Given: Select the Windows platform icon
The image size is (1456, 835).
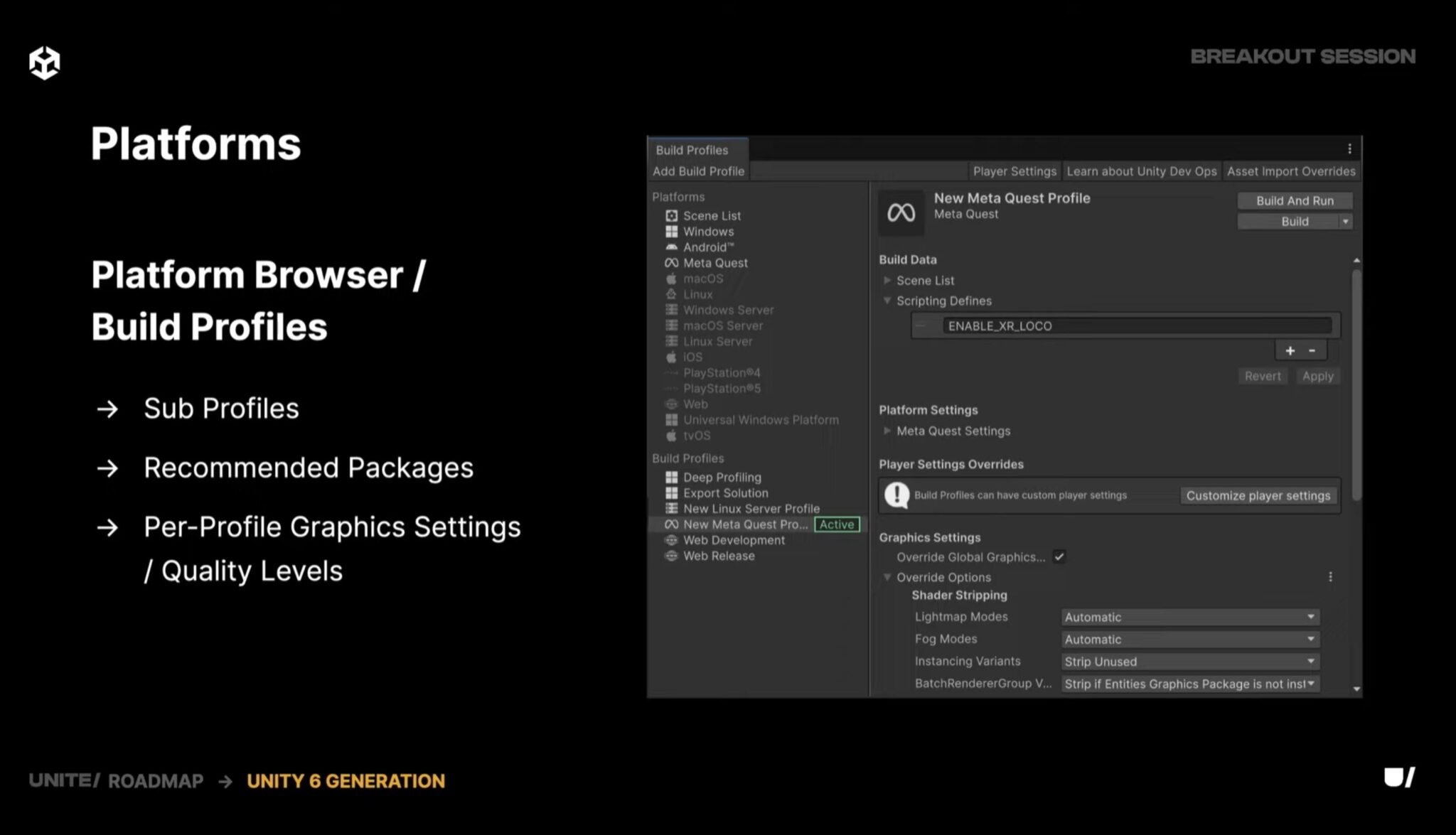Looking at the screenshot, I should tap(671, 231).
